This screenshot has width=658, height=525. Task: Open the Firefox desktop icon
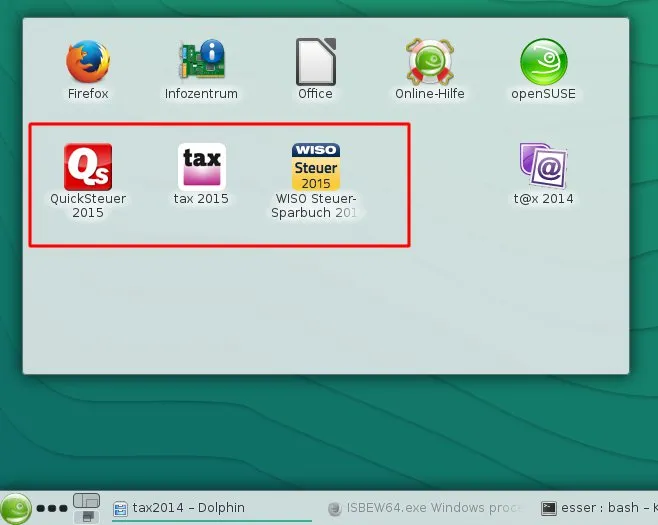88,61
